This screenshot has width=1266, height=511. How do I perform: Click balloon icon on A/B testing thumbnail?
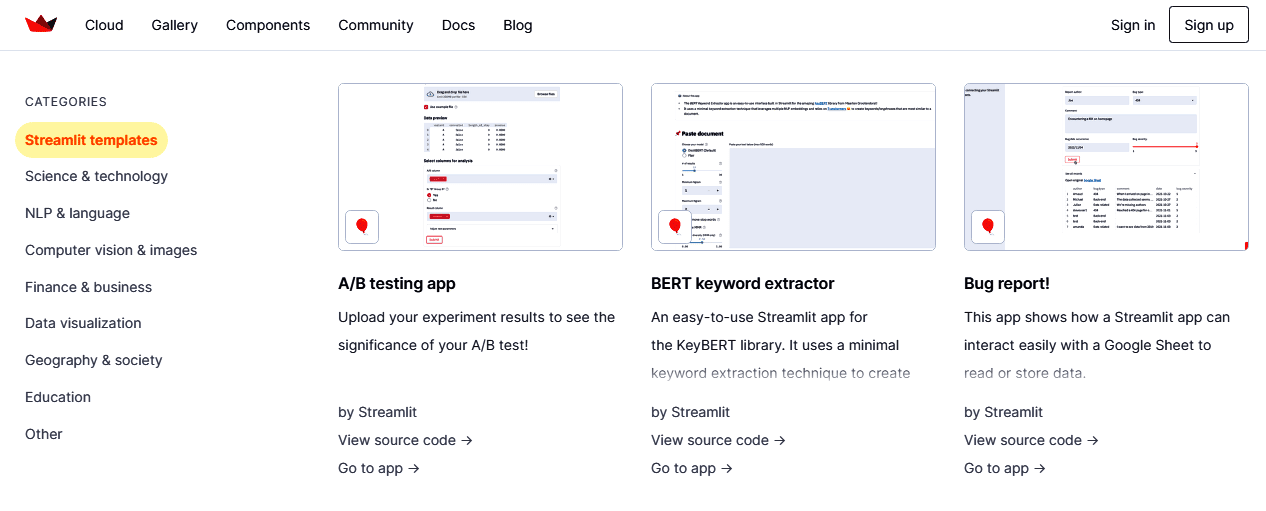pyautogui.click(x=362, y=227)
